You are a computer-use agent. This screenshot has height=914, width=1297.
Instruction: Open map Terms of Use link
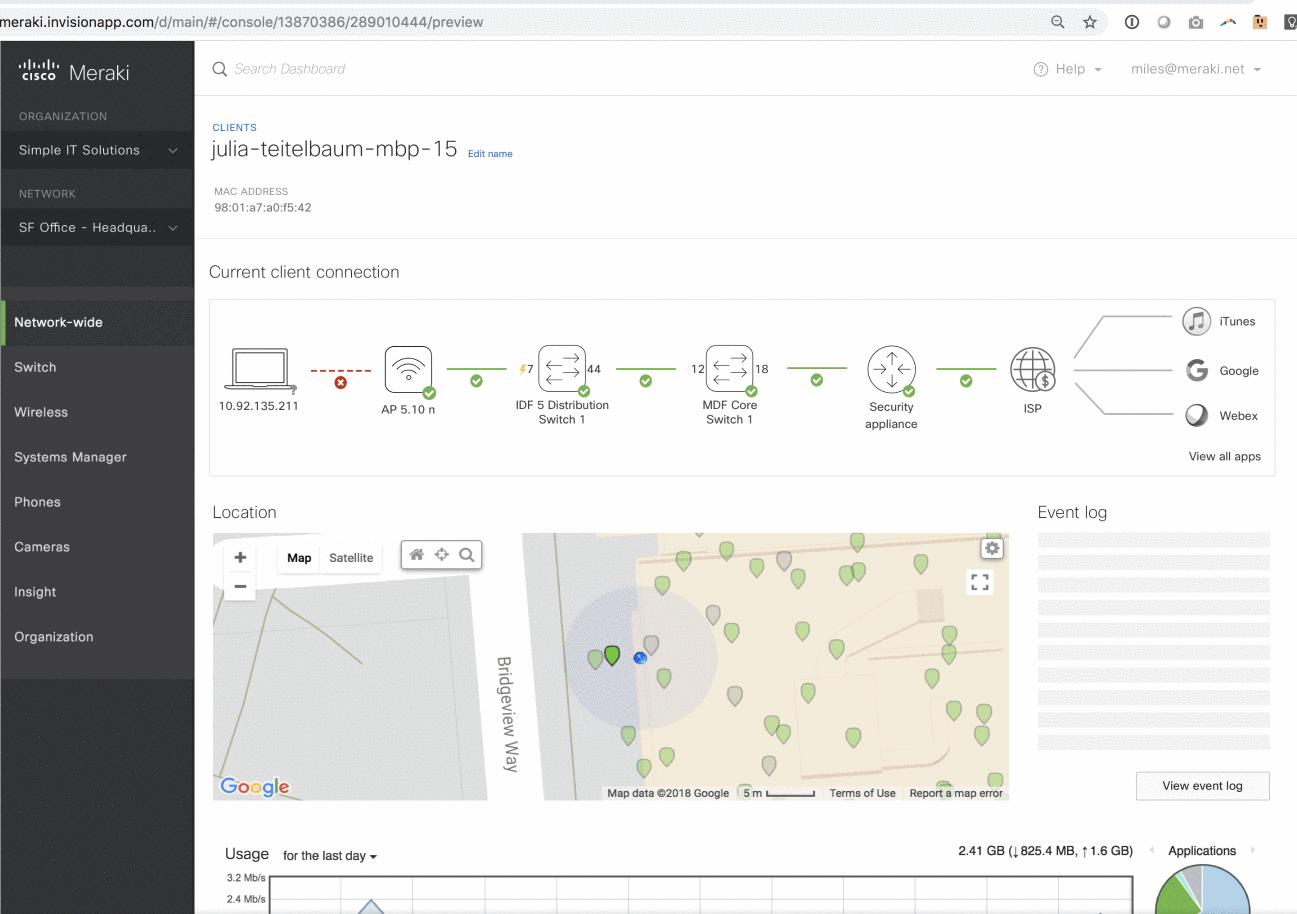[862, 793]
